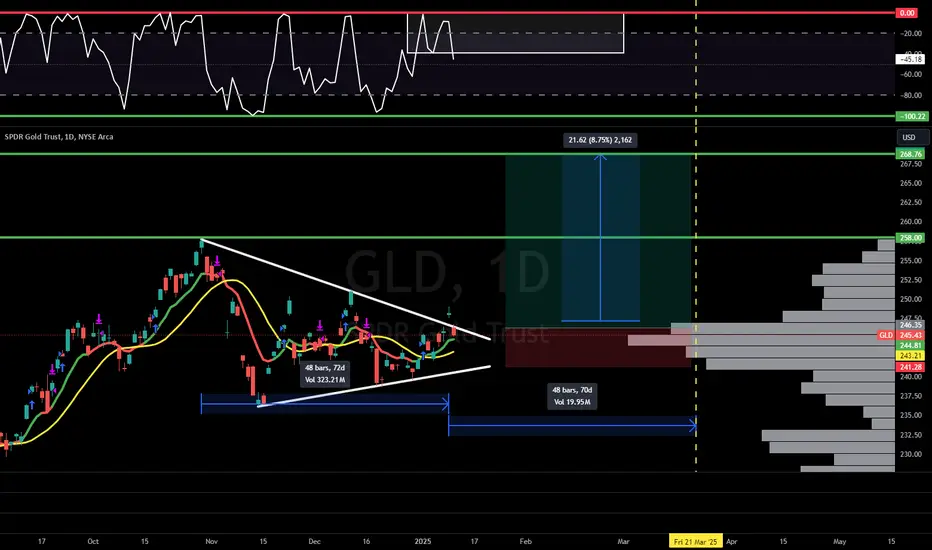
Task: Select the green 244.81 moving average label
Action: (x=911, y=345)
